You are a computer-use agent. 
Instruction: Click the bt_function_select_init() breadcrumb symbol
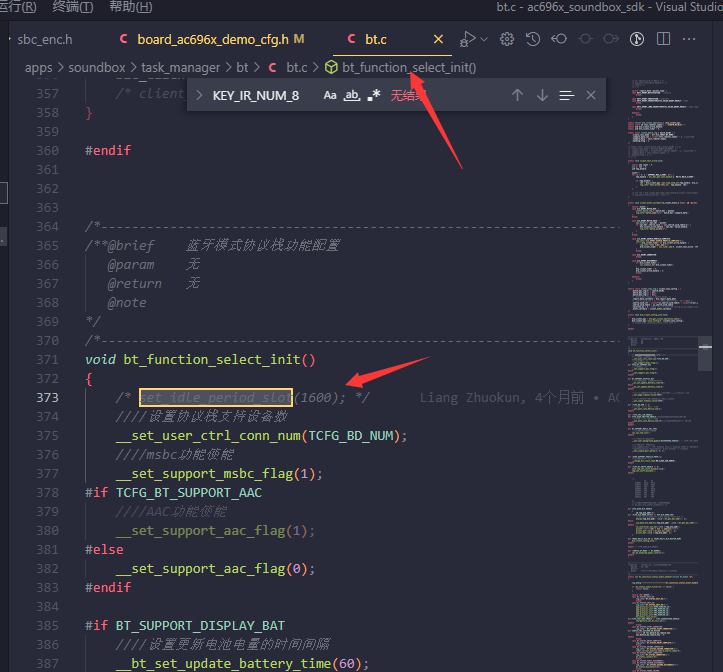pos(409,68)
